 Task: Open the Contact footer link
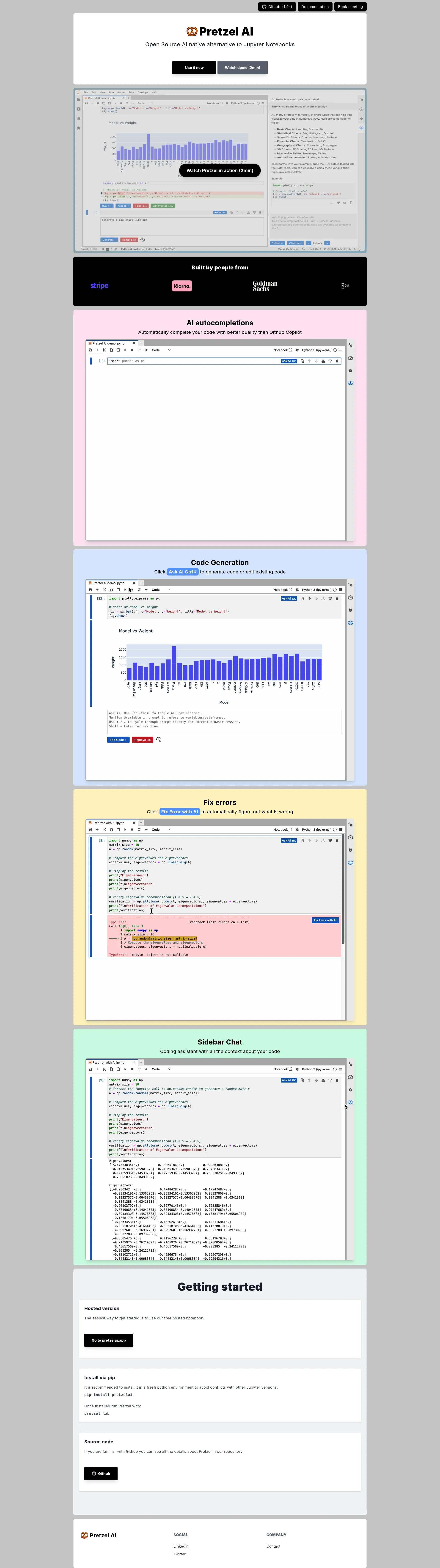[273, 1546]
